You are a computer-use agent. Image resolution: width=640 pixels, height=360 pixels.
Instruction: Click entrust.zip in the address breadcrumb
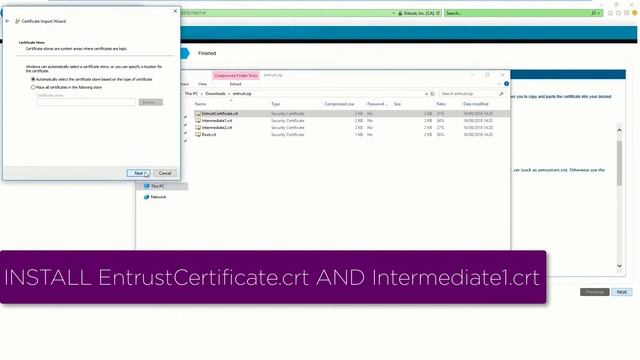click(242, 94)
